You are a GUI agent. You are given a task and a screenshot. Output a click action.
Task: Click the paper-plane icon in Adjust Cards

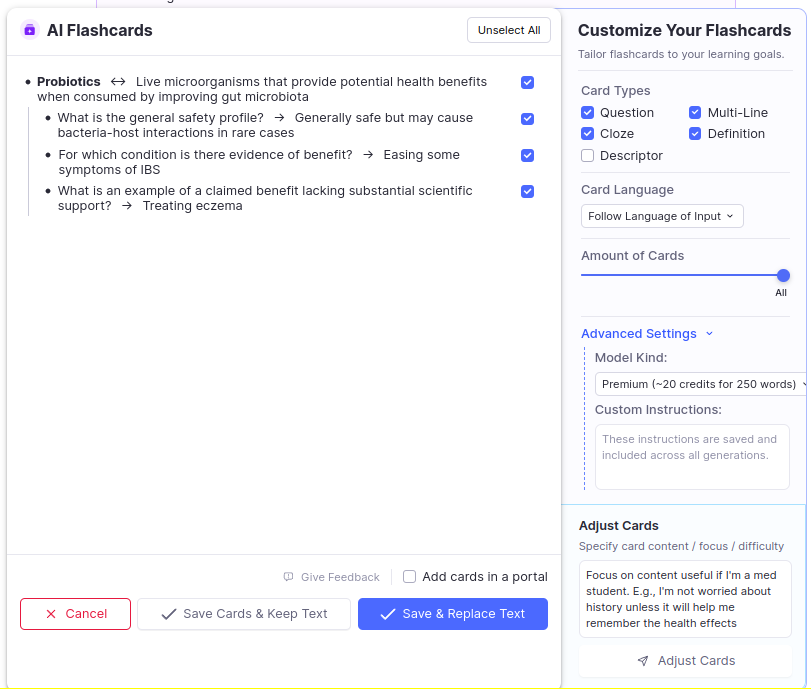click(643, 661)
